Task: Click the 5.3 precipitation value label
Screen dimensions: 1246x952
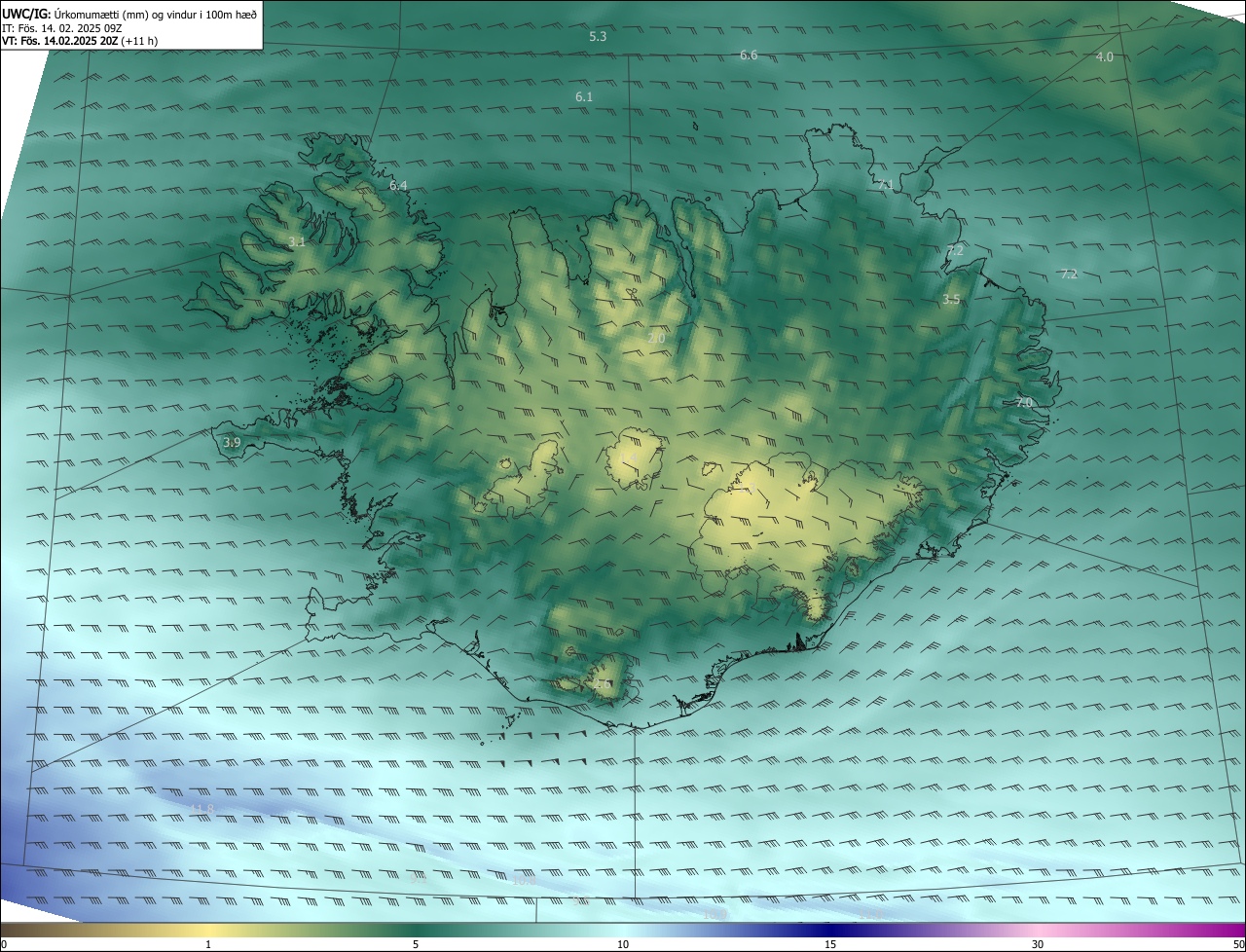Action: click(598, 36)
